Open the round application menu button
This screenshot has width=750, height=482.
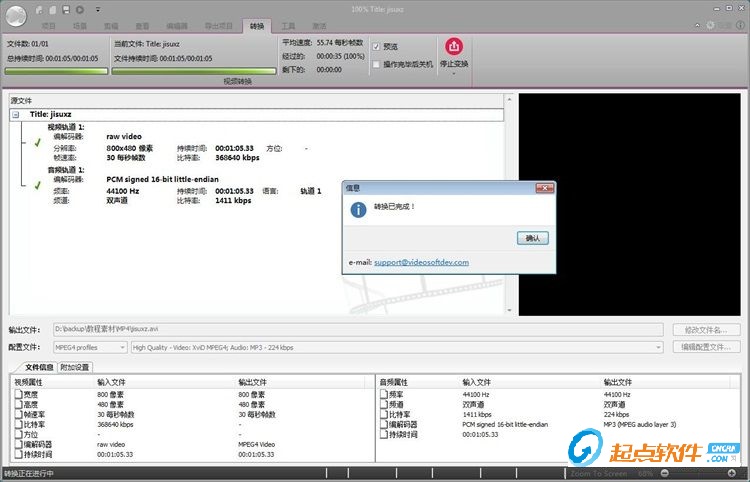pyautogui.click(x=16, y=15)
